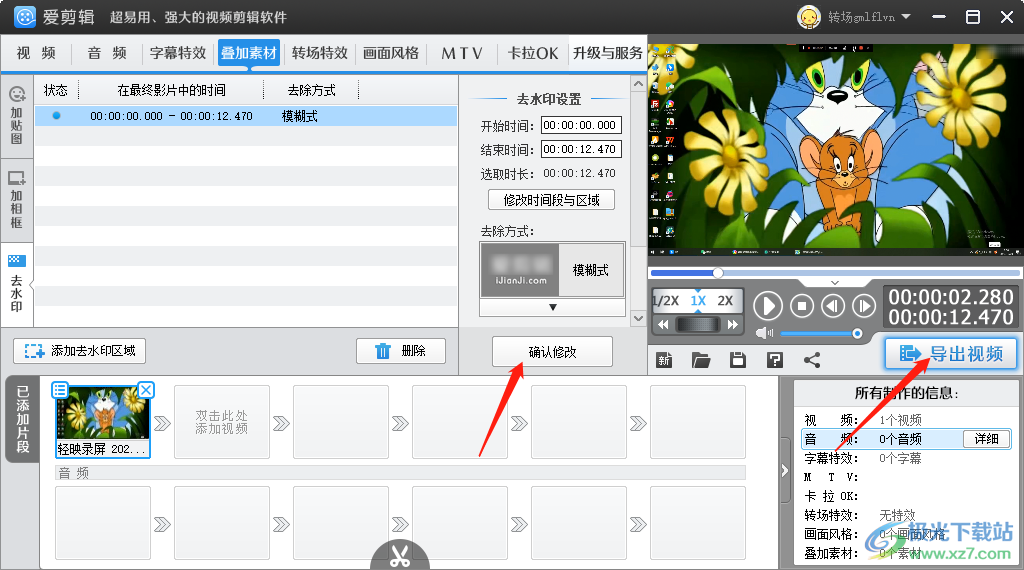Image resolution: width=1024 pixels, height=570 pixels.
Task: Click the 字幕特效: 0个字幕 info row
Action: [x=906, y=458]
